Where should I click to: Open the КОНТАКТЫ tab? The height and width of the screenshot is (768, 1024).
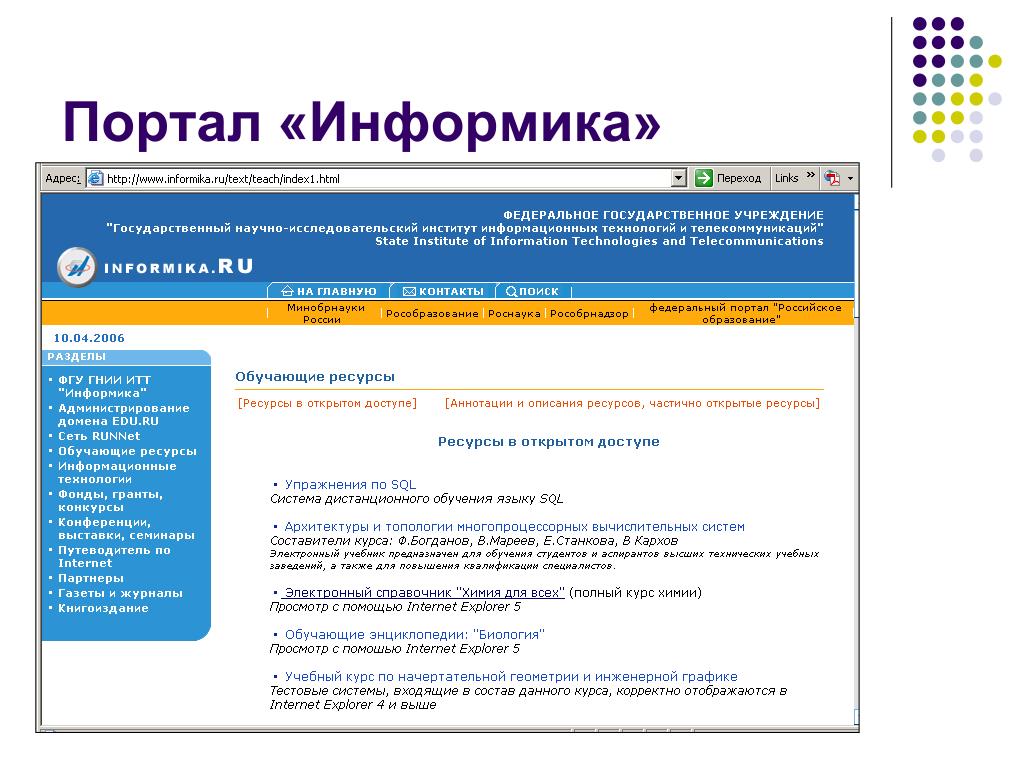pos(443,291)
